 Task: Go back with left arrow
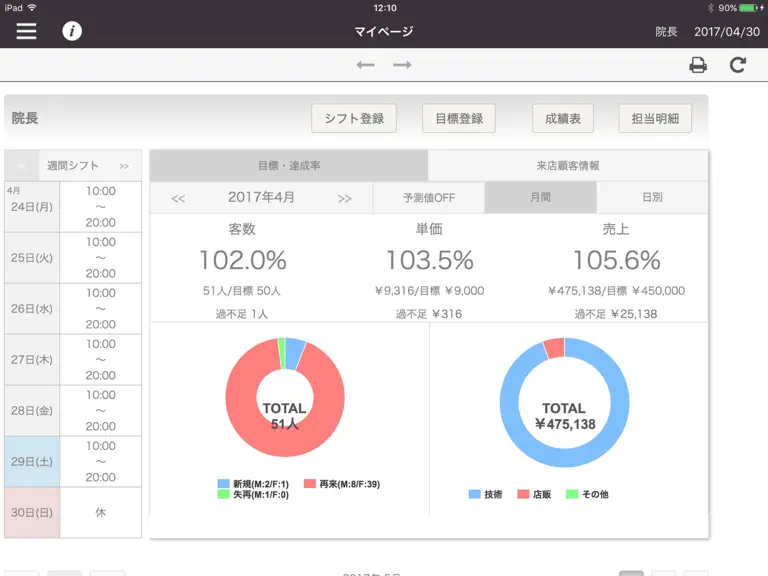pyautogui.click(x=365, y=65)
